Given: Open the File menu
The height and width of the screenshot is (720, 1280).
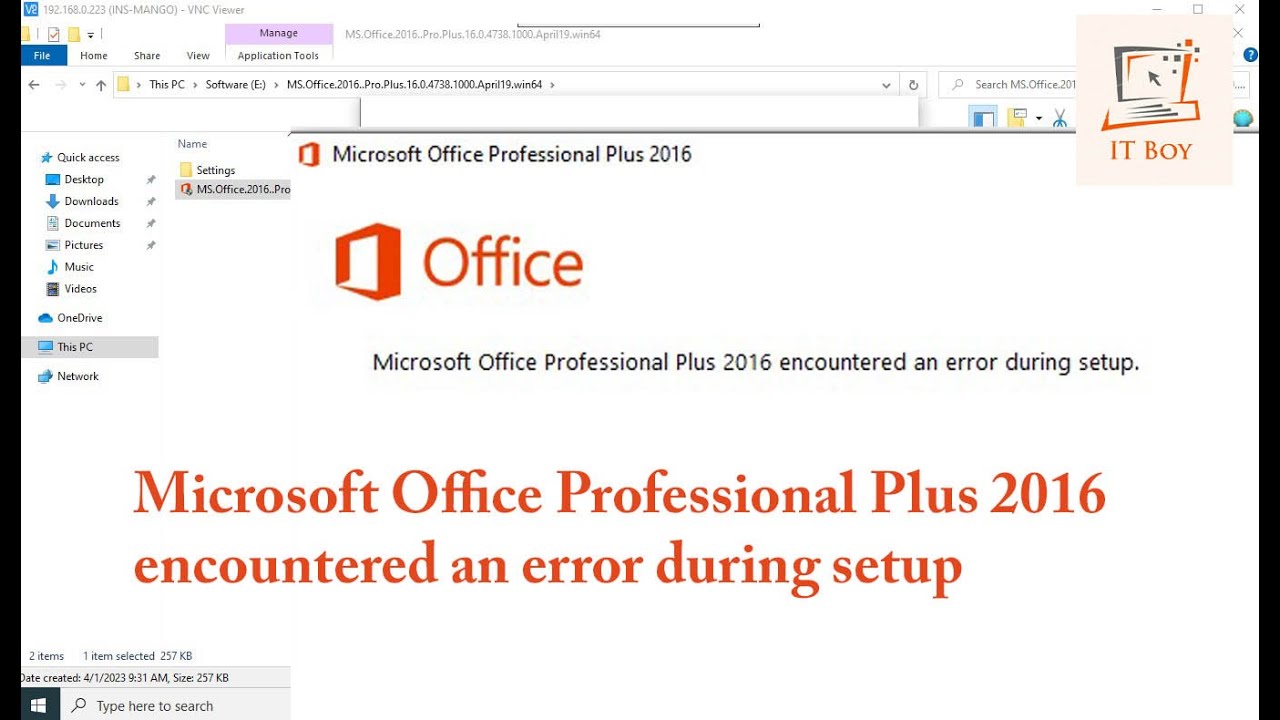Looking at the screenshot, I should pos(42,56).
